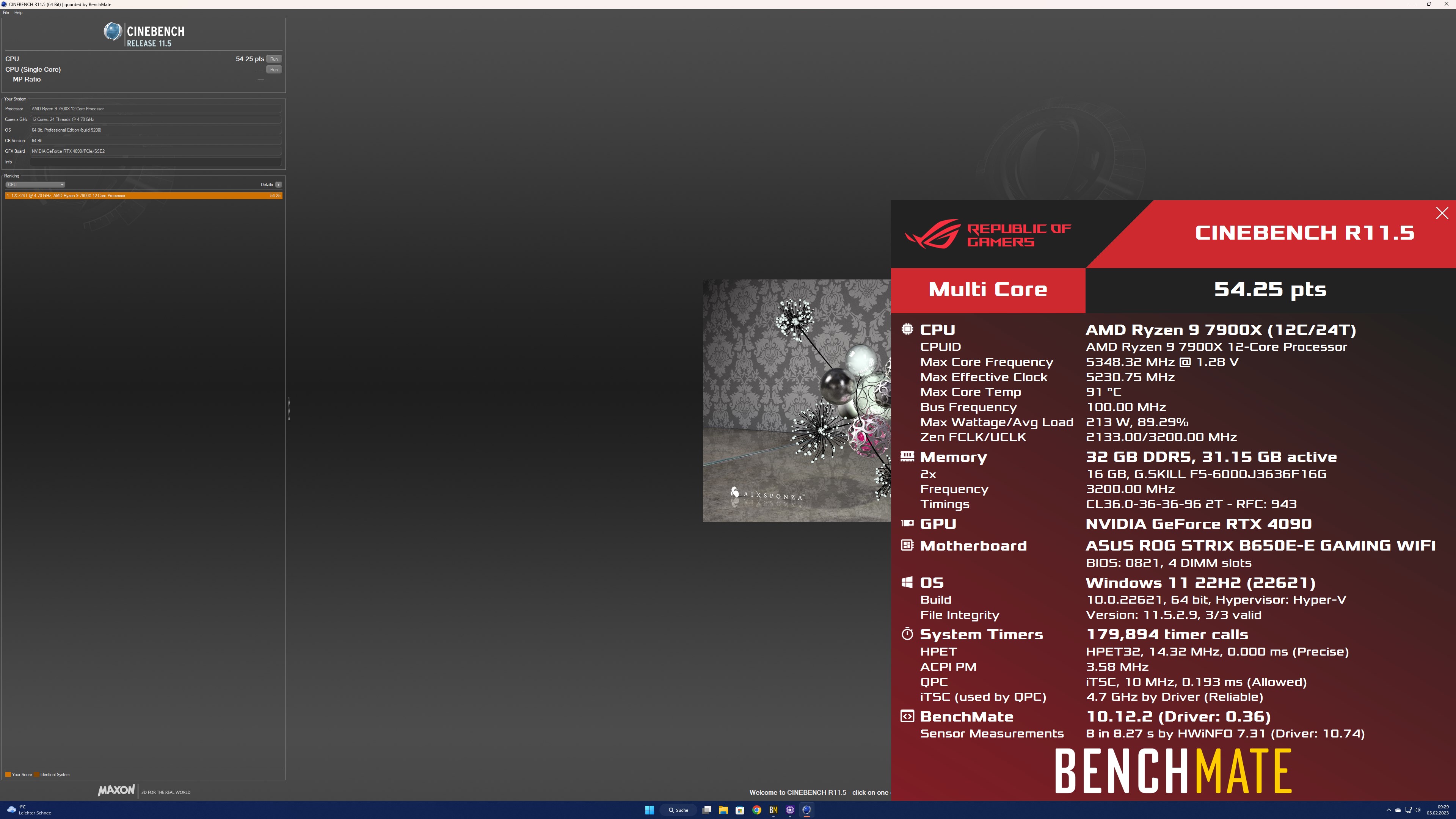Open the Ranking CPU dropdown
Image resolution: width=1456 pixels, height=819 pixels.
coord(35,184)
